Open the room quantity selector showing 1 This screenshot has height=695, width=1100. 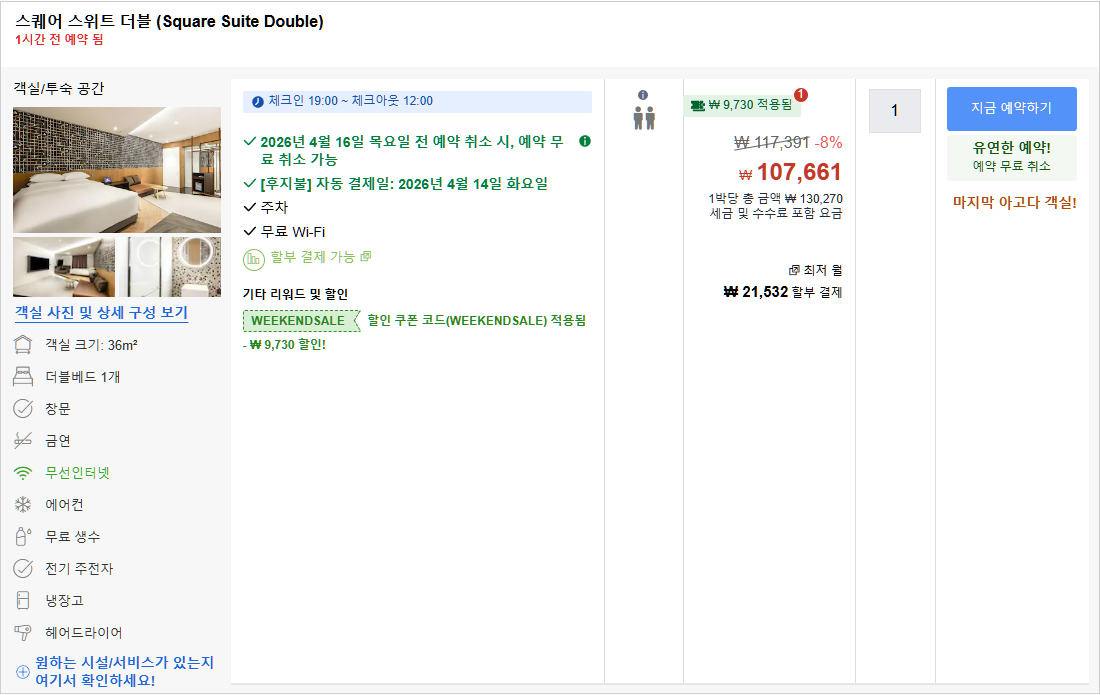[894, 111]
